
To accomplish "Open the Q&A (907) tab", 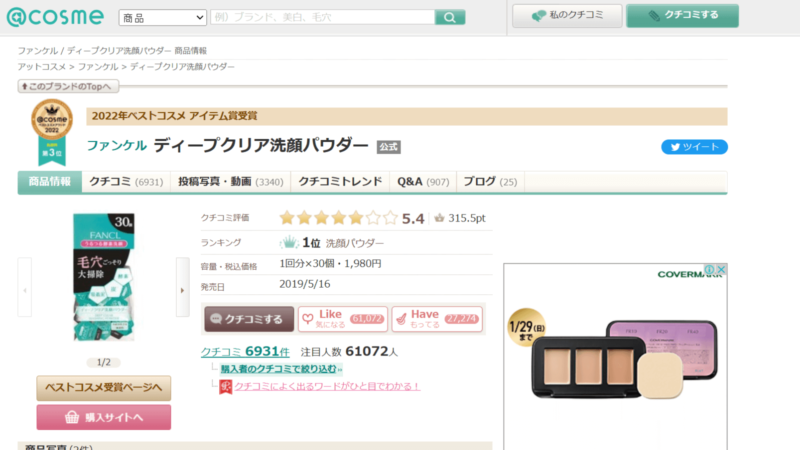I will (x=423, y=182).
